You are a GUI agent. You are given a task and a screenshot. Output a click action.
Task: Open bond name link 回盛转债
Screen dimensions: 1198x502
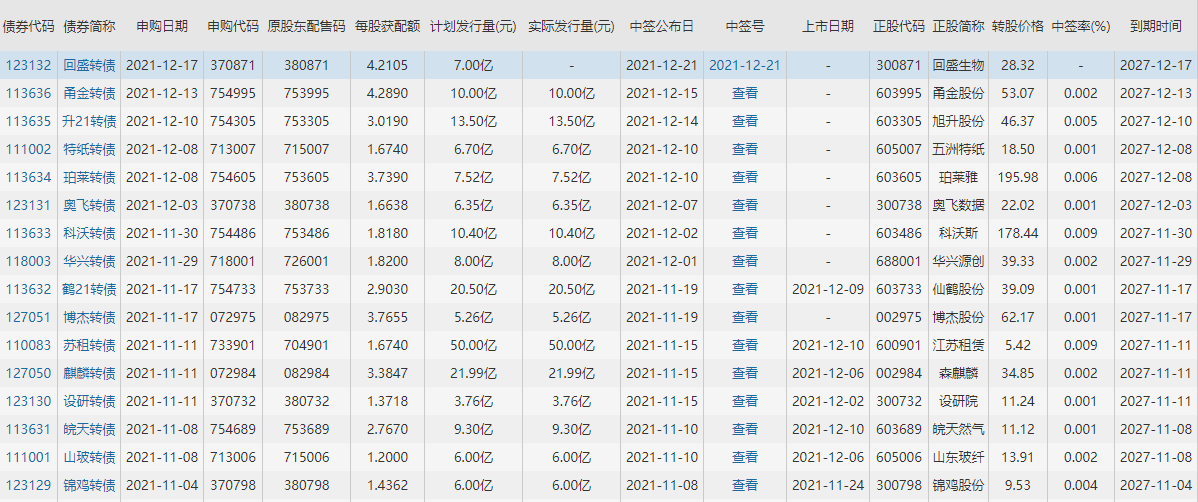(89, 65)
